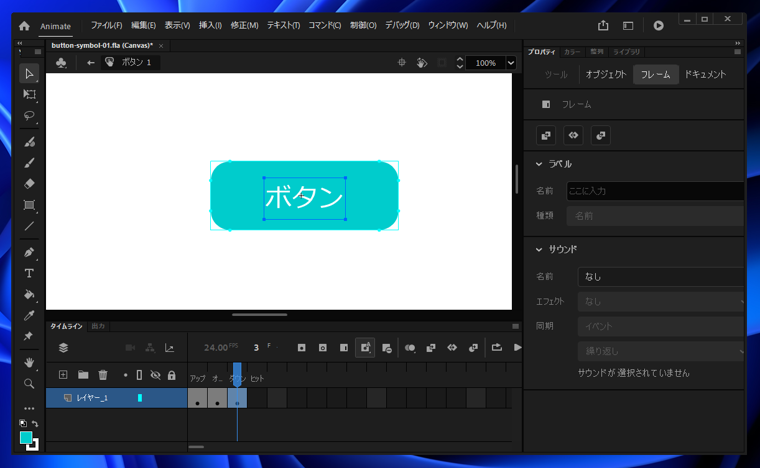Delete layer with trash icon

pyautogui.click(x=103, y=374)
